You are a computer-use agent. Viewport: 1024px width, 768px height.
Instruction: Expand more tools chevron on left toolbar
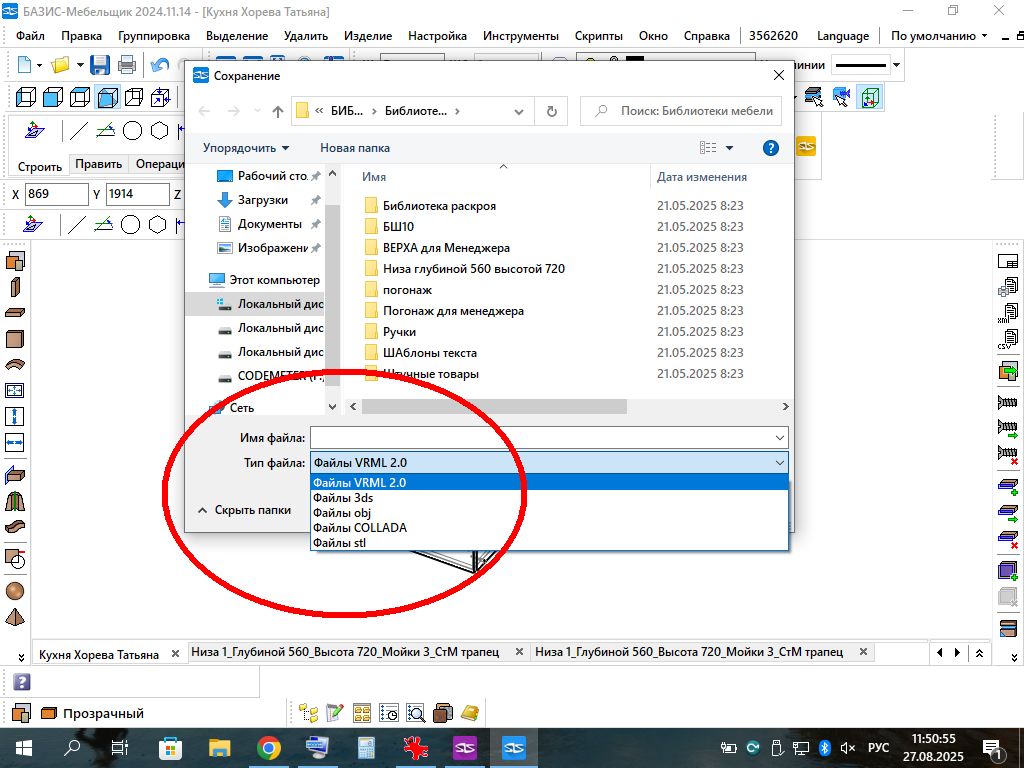click(21, 658)
